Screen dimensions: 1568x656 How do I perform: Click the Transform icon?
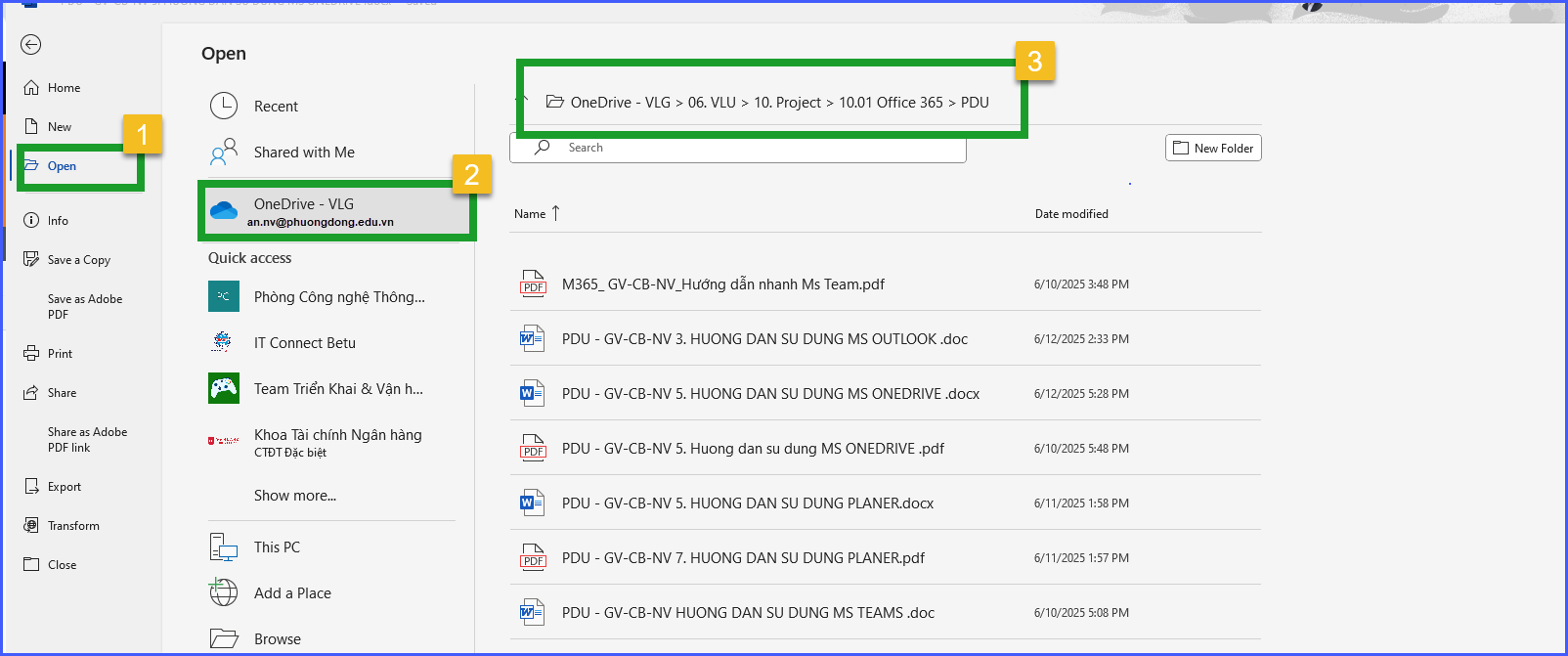tap(31, 525)
